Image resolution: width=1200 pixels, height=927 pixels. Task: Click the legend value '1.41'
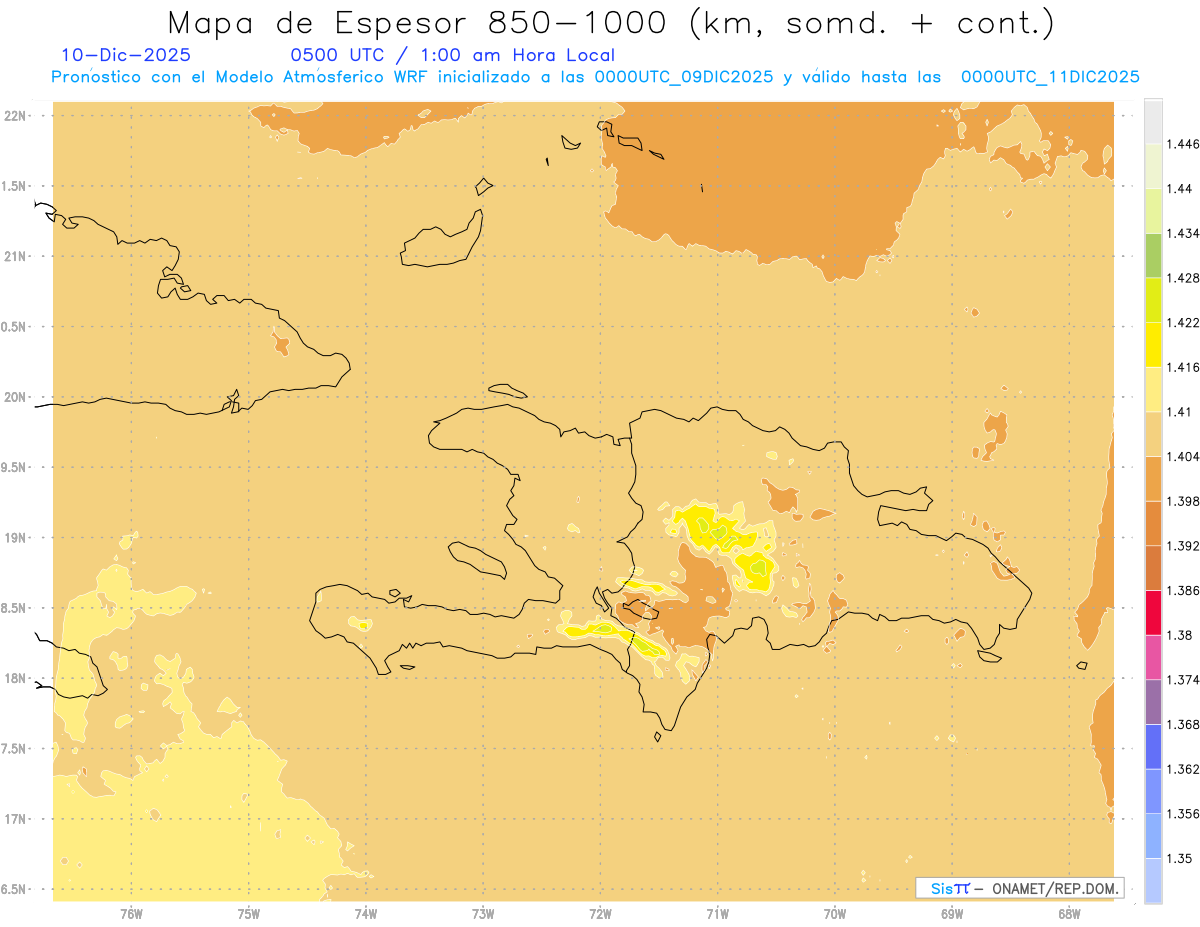(x=1181, y=411)
